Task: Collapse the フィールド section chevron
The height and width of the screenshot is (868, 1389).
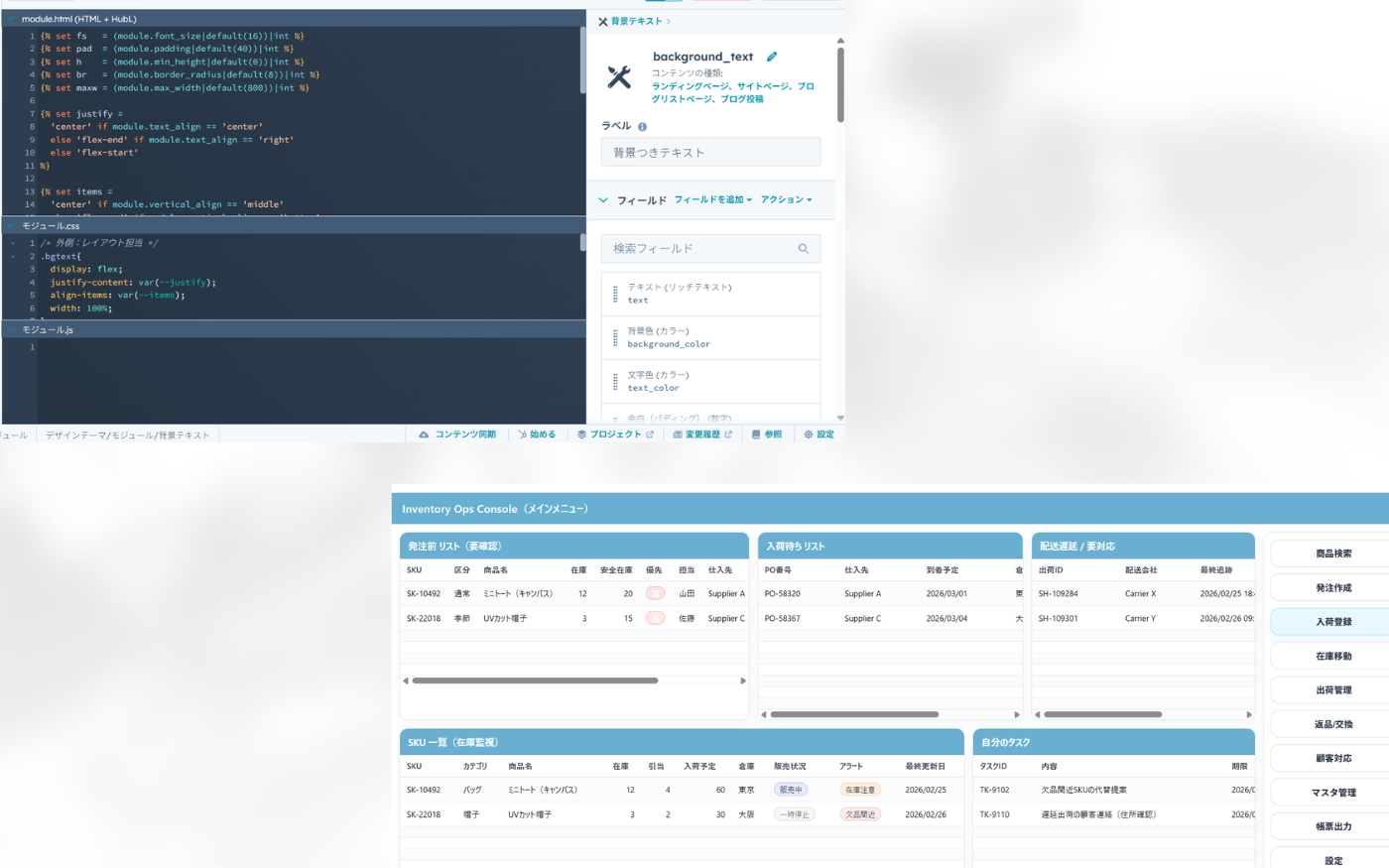Action: 603,200
